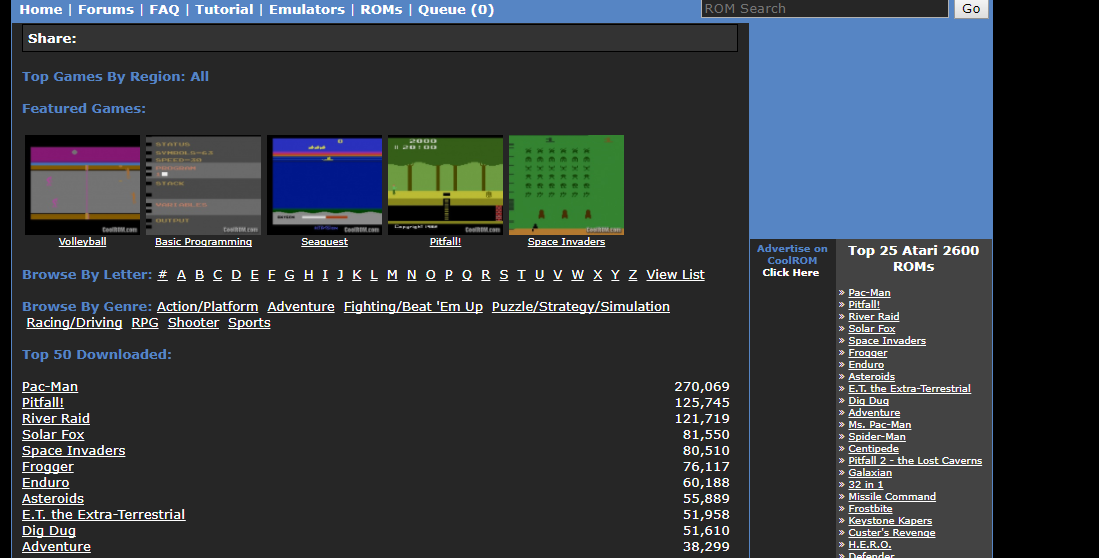Browse games starting with letter S
Image resolution: width=1099 pixels, height=558 pixels.
tap(504, 275)
